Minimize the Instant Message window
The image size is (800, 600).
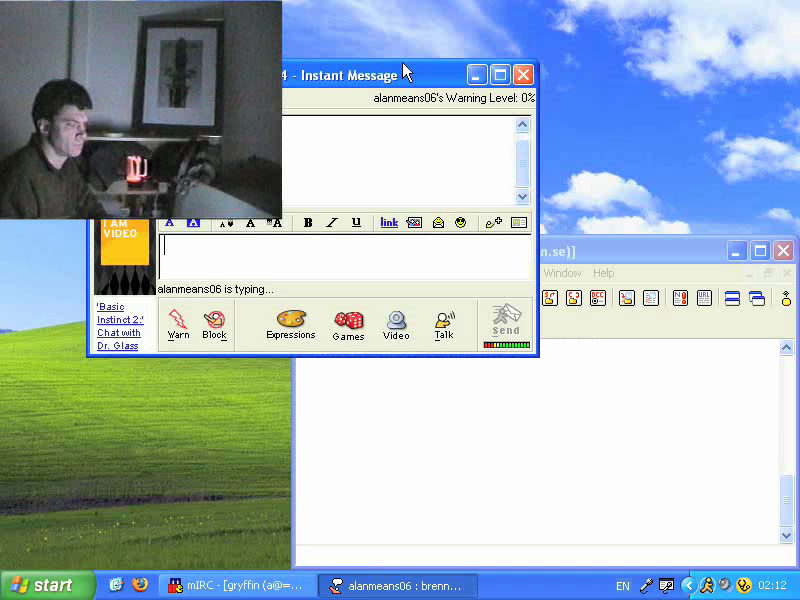pos(477,76)
